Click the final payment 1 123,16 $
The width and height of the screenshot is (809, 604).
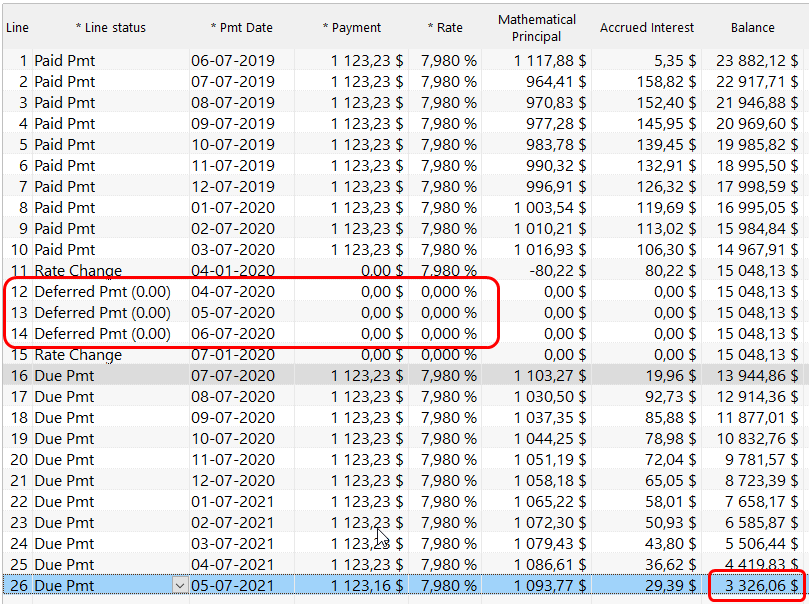[x=367, y=586]
